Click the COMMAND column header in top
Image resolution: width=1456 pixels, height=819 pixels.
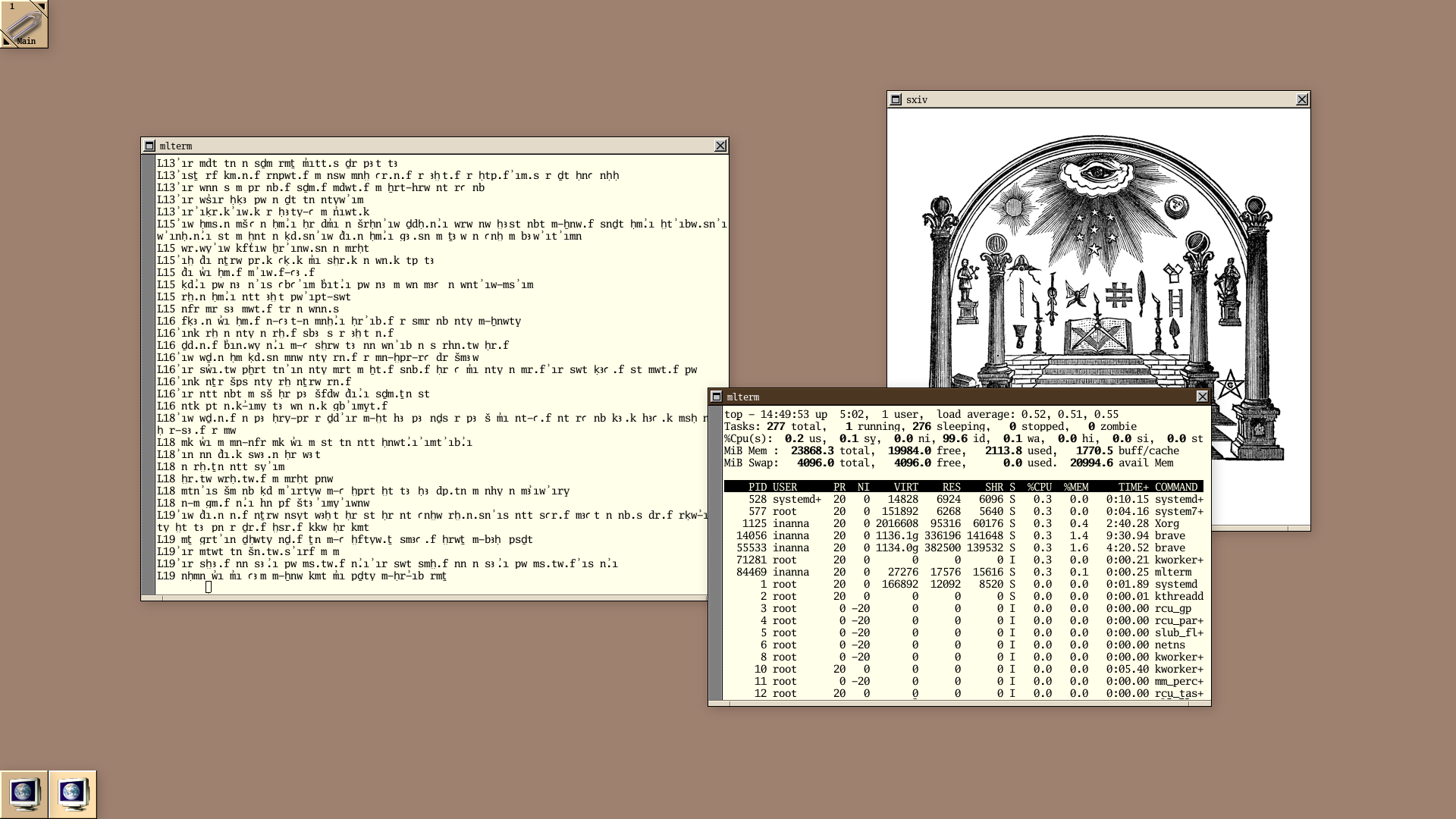[x=1175, y=487]
